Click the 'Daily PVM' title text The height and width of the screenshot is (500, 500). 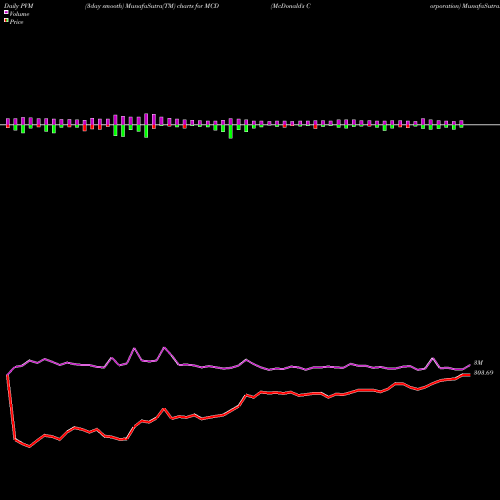19,6
